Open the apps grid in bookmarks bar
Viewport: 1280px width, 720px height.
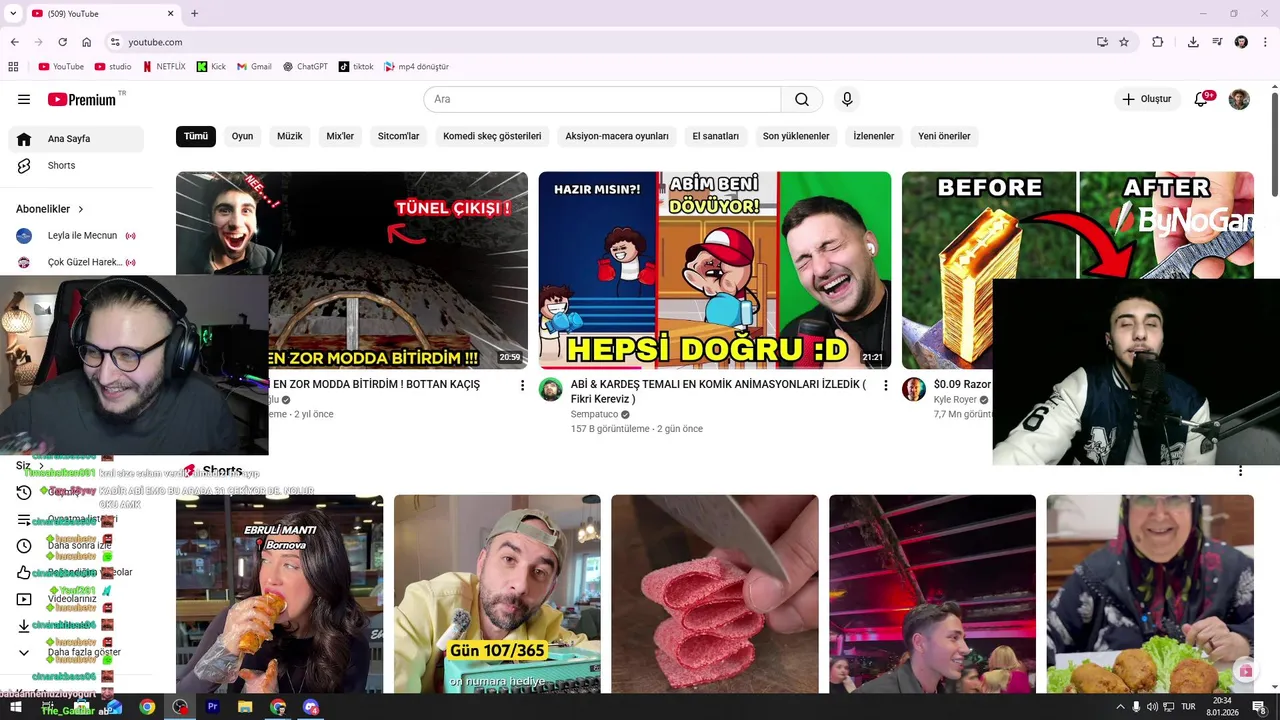pyautogui.click(x=13, y=67)
